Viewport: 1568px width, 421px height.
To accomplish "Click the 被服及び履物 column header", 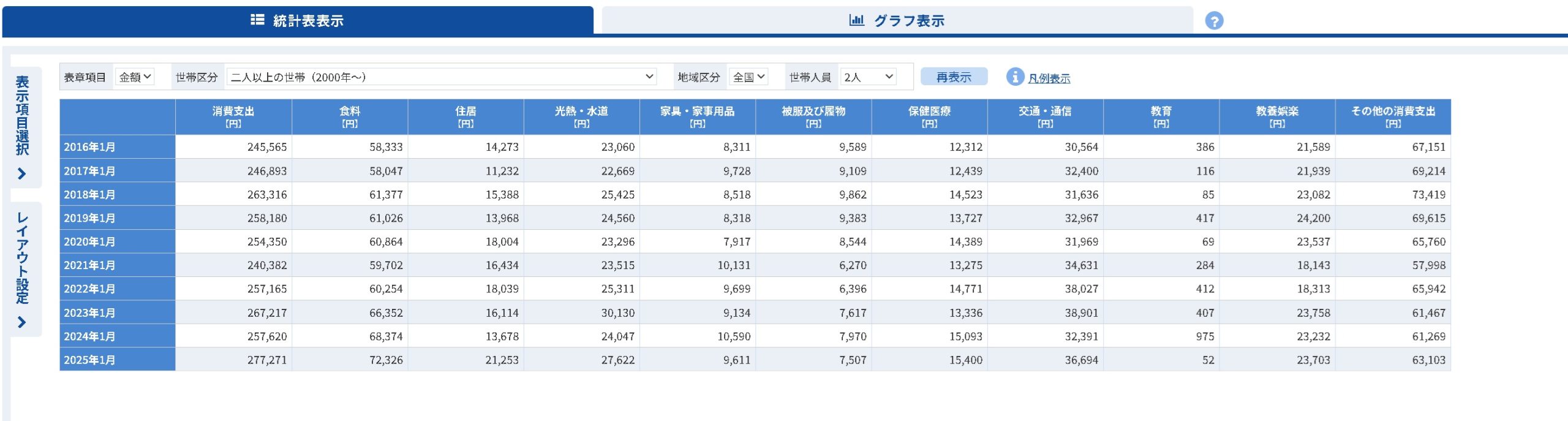I will click(813, 116).
